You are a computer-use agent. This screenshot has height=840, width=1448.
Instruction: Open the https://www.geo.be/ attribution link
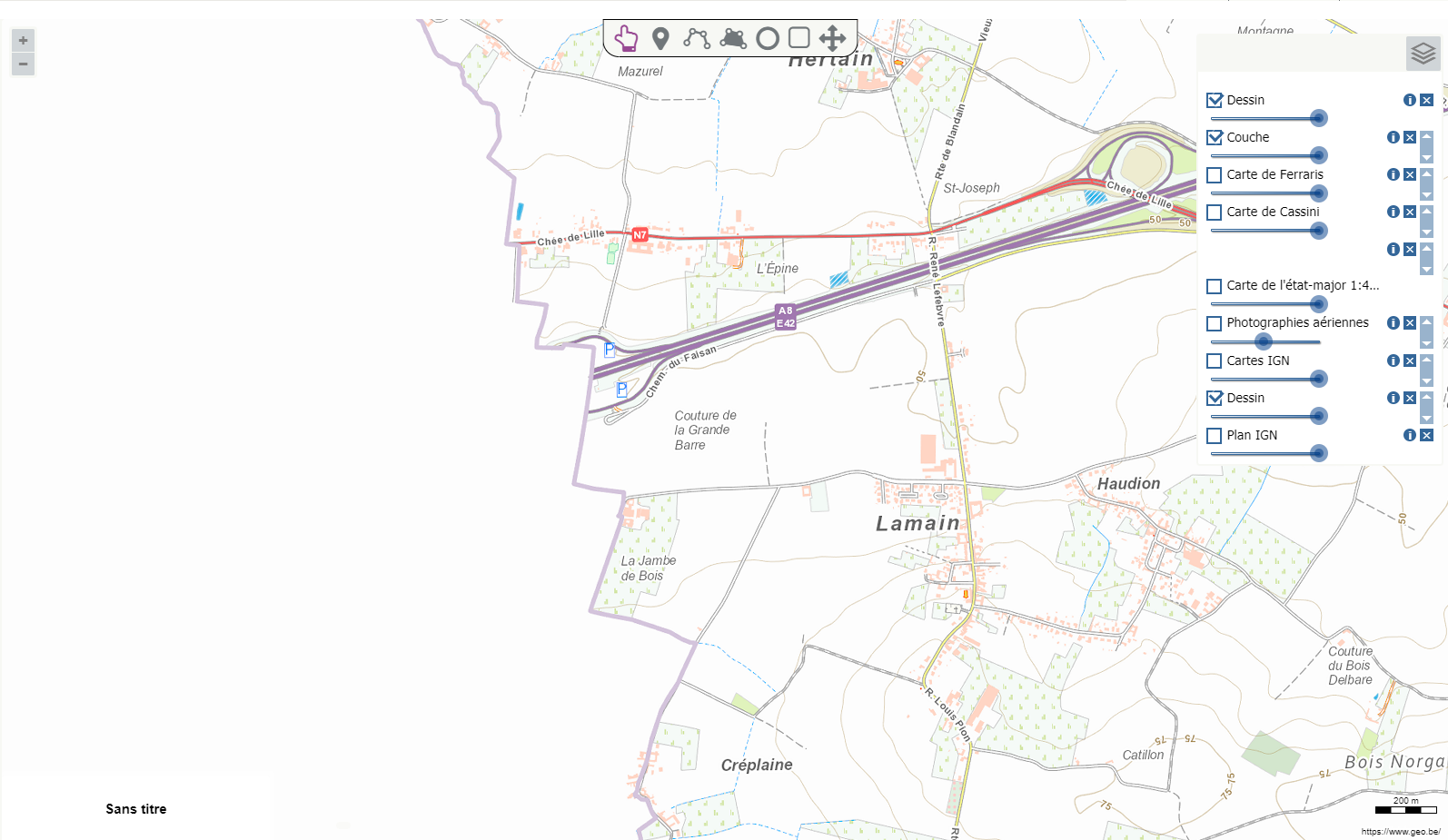coord(1400,831)
